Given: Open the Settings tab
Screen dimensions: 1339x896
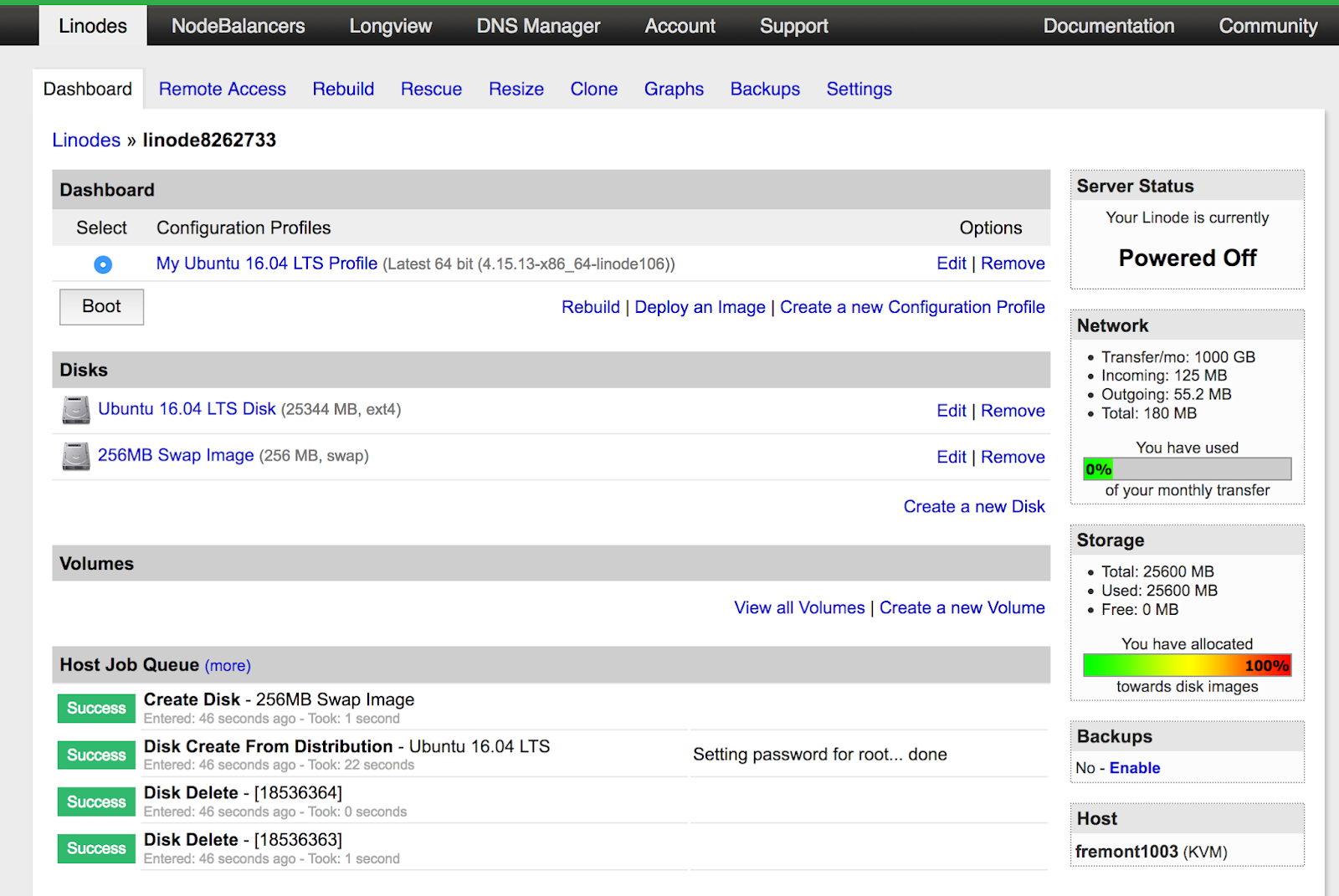Looking at the screenshot, I should pyautogui.click(x=859, y=89).
